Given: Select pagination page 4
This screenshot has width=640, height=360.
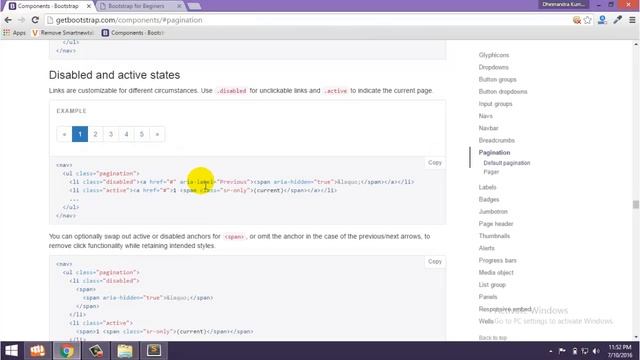Looking at the screenshot, I should point(127,134).
